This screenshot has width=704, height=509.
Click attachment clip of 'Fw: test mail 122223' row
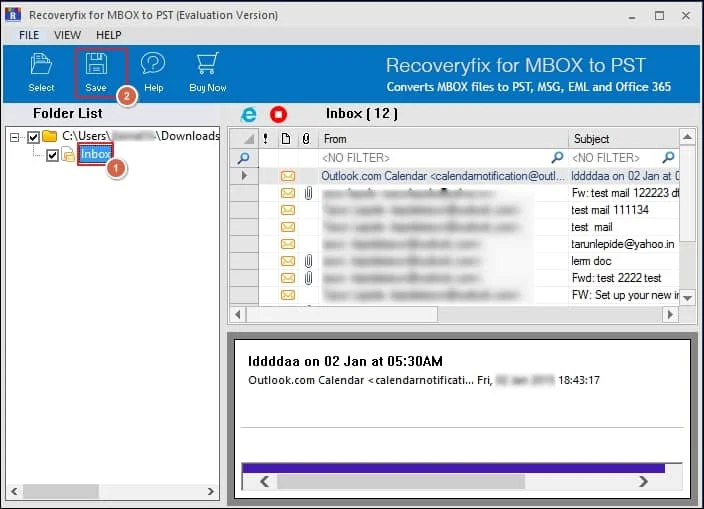[x=308, y=193]
